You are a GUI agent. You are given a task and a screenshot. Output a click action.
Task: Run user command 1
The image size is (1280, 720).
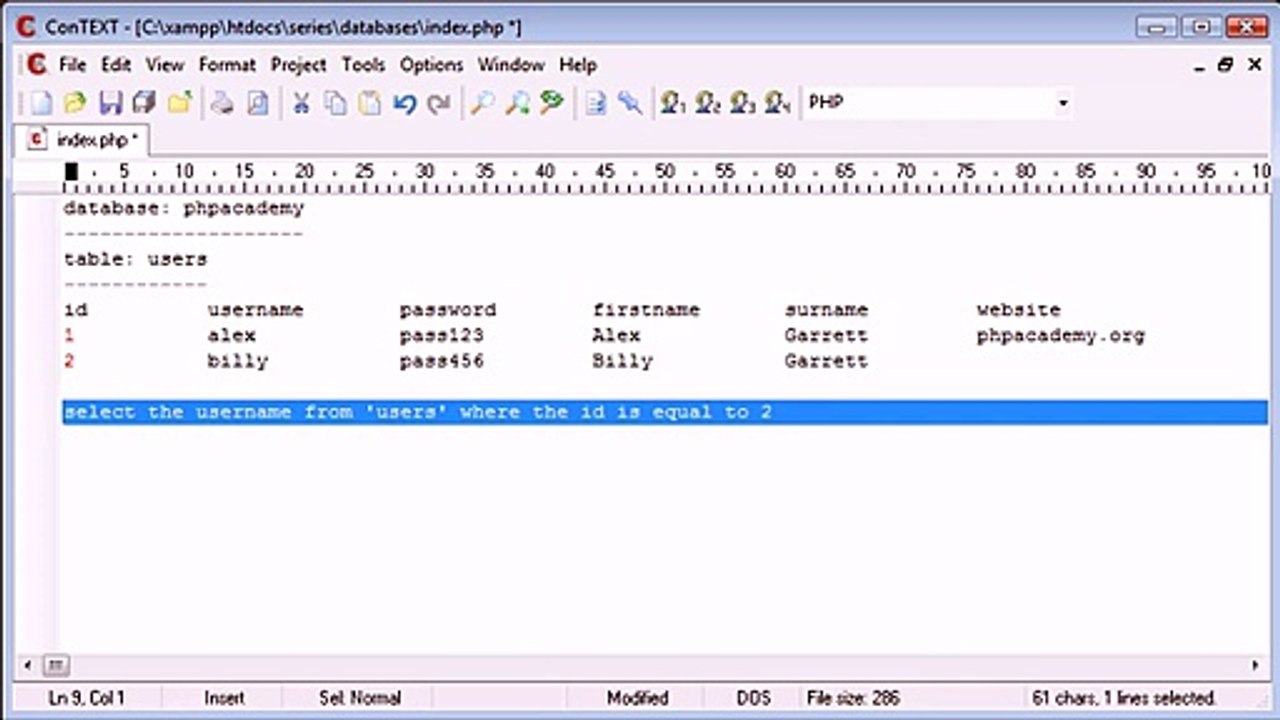(673, 102)
